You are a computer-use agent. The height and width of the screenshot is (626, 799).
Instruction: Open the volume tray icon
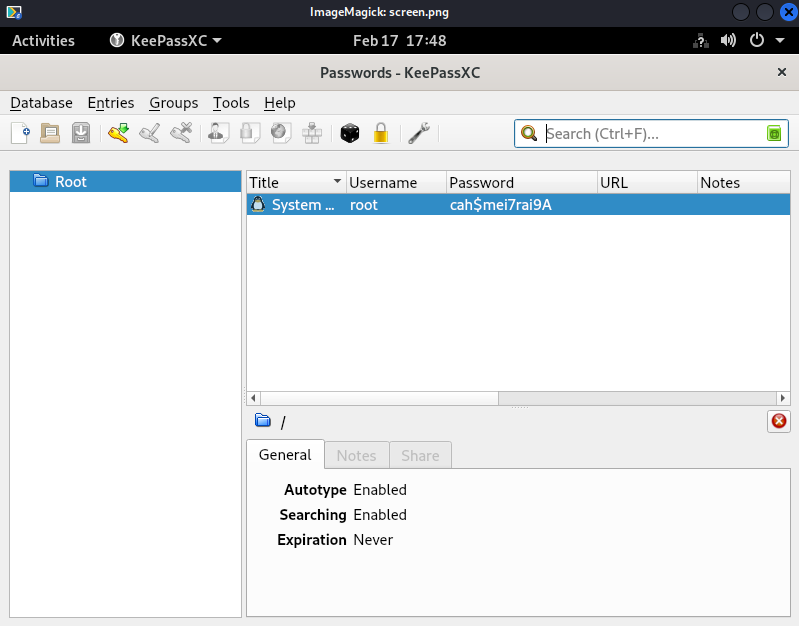click(x=728, y=40)
